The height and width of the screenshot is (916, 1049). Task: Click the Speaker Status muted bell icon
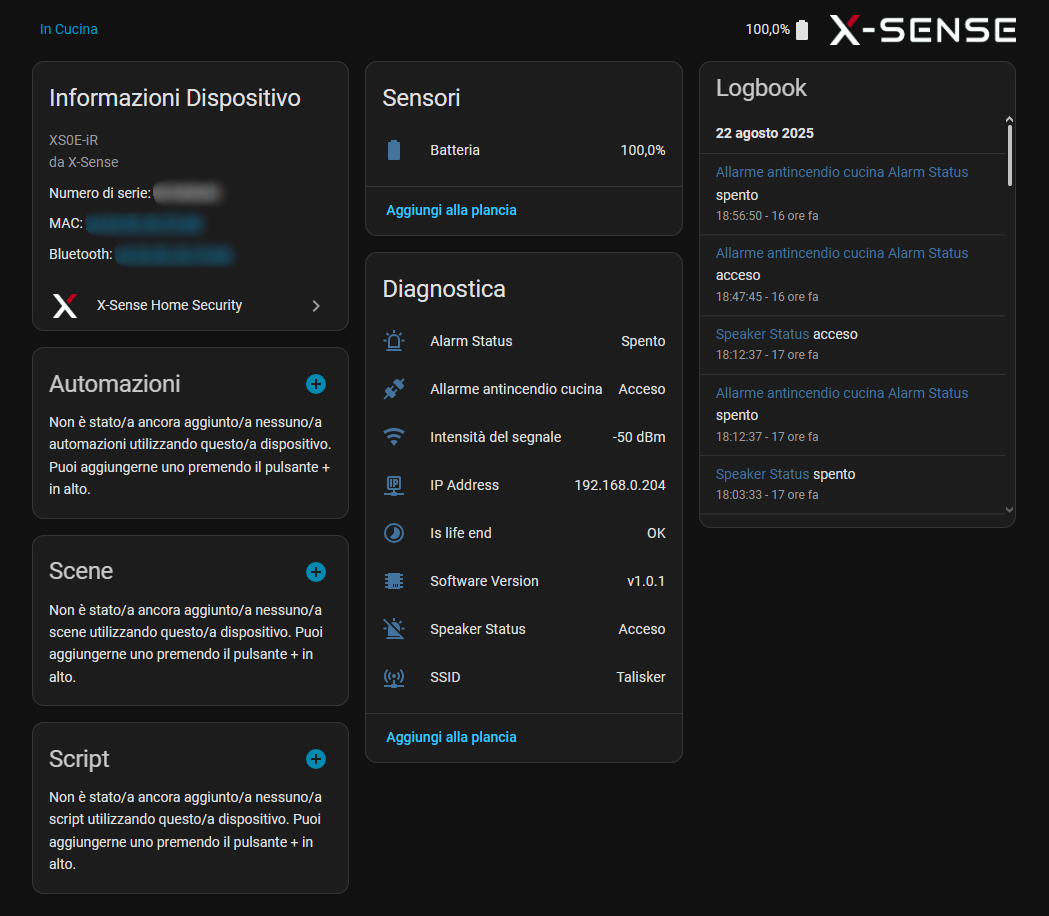pos(394,629)
